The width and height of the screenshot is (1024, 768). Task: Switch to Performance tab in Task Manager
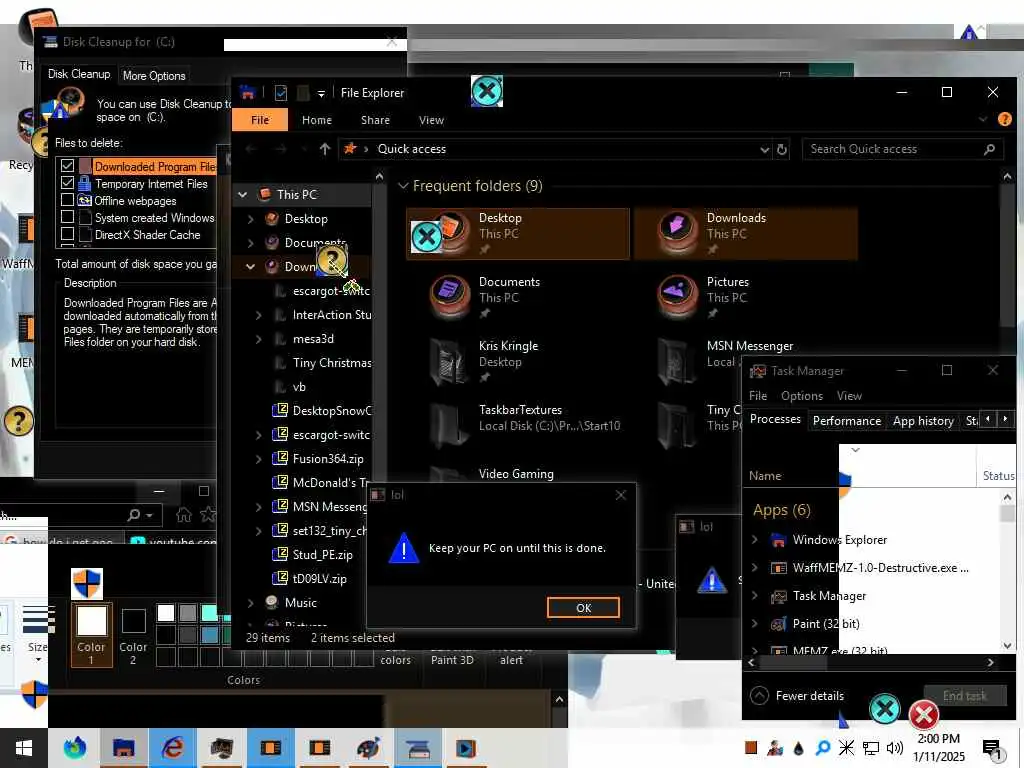point(846,421)
